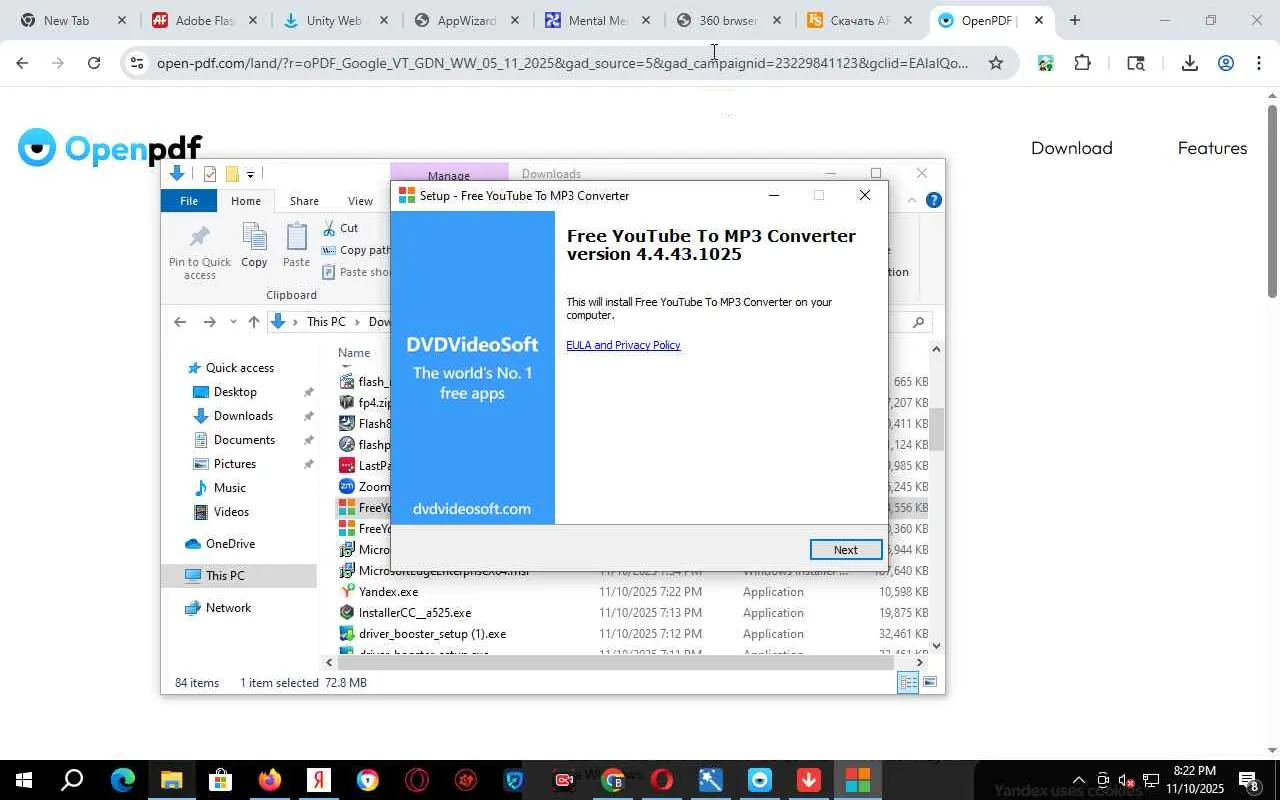
Task: Open Downloads in the navigation pane
Action: (x=243, y=416)
